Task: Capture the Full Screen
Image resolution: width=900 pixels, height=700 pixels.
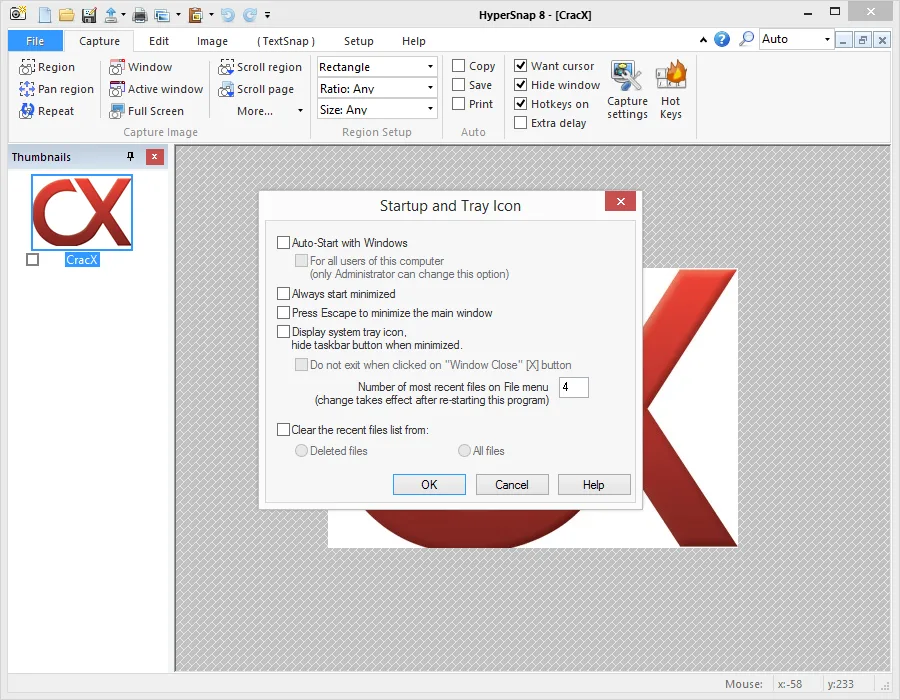Action: click(x=147, y=111)
